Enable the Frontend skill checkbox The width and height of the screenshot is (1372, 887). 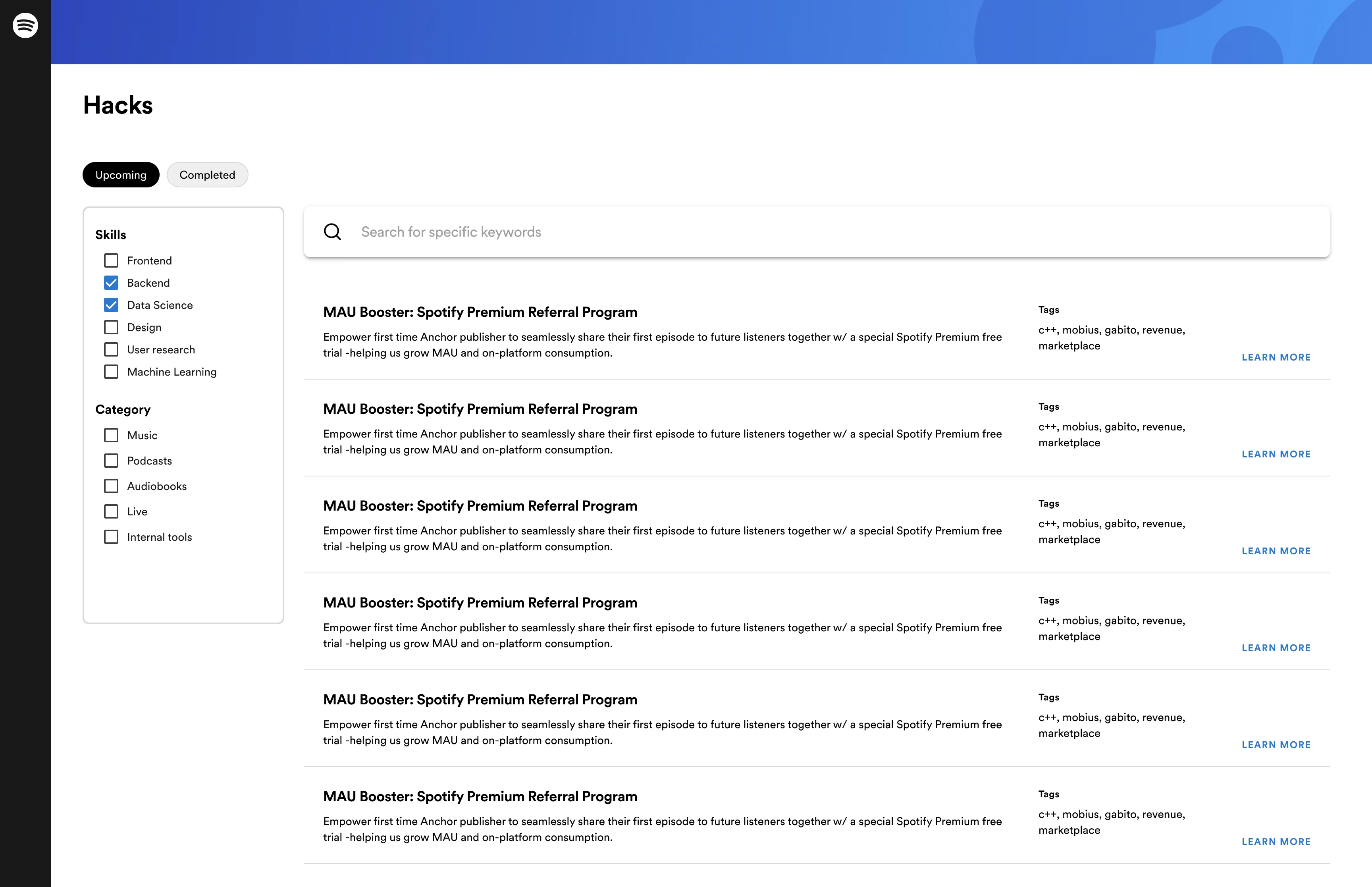coord(111,260)
